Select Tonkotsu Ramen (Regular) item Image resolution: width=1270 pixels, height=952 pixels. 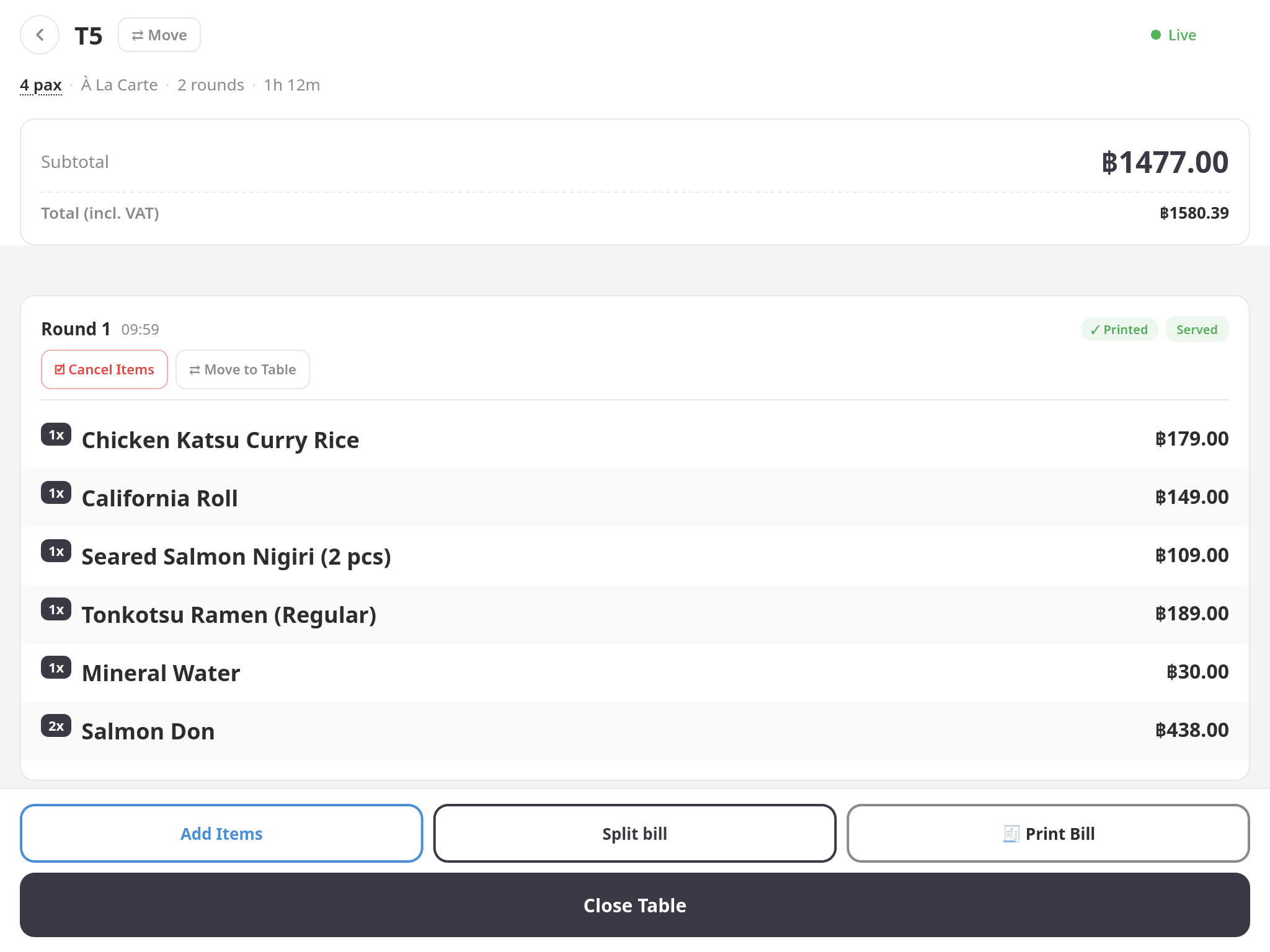635,614
